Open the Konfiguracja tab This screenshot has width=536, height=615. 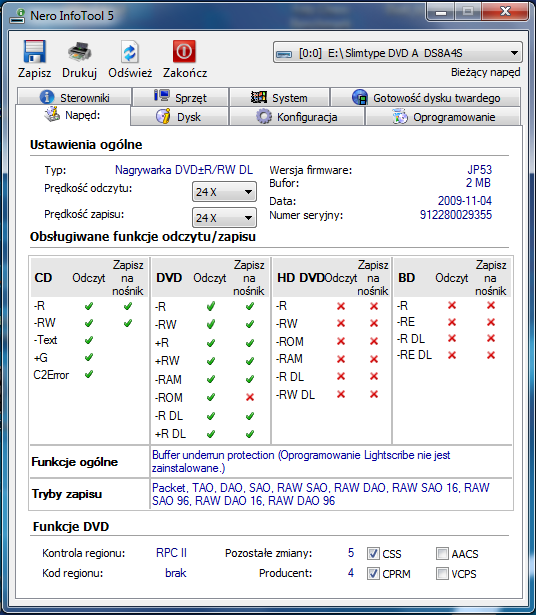click(x=297, y=116)
